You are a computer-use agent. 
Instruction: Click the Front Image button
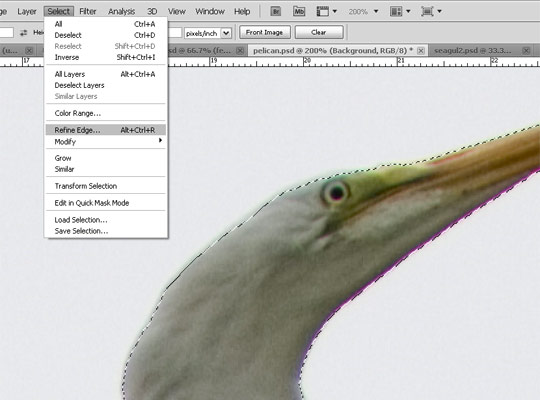tap(264, 32)
